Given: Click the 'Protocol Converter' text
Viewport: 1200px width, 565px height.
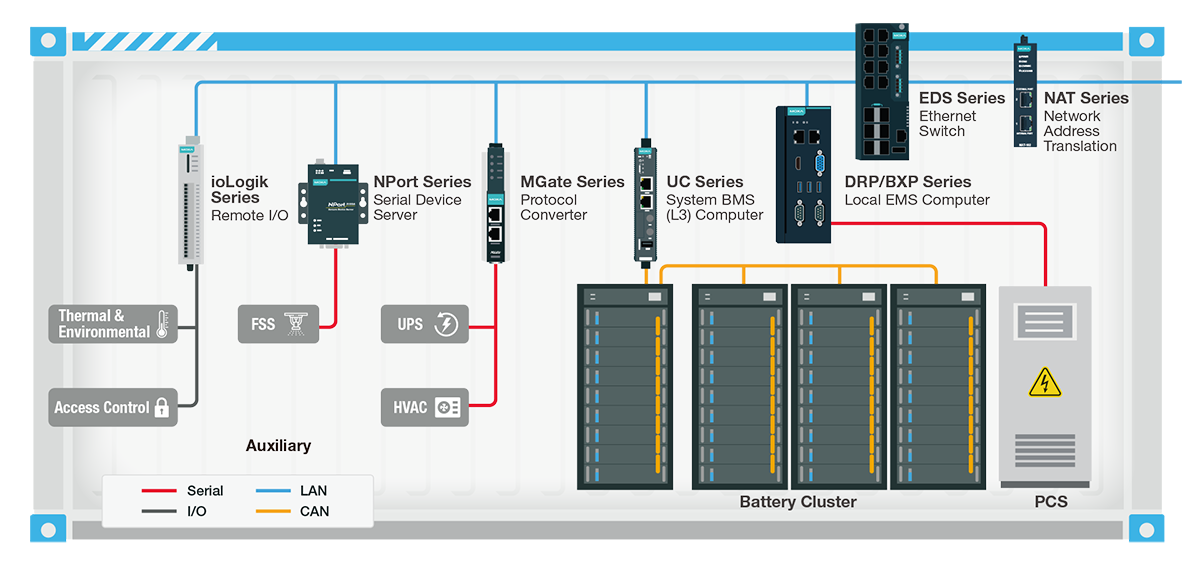Looking at the screenshot, I should (x=554, y=207).
